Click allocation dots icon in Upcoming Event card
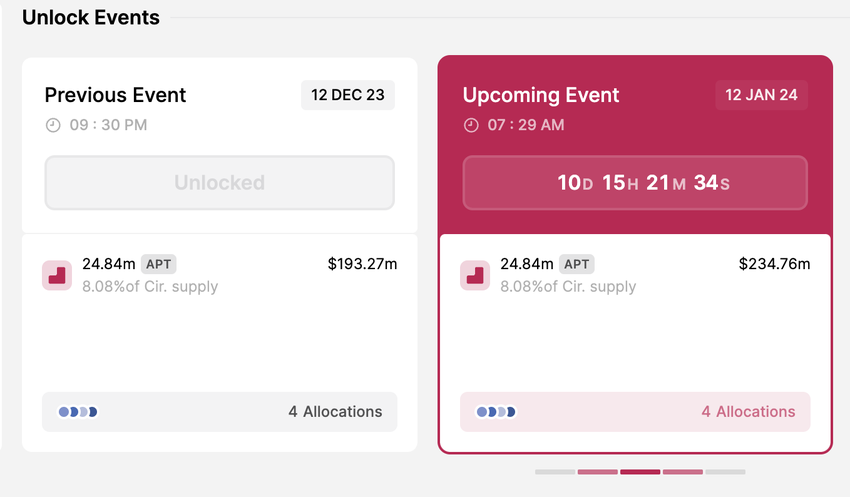The width and height of the screenshot is (850, 497). pos(496,411)
